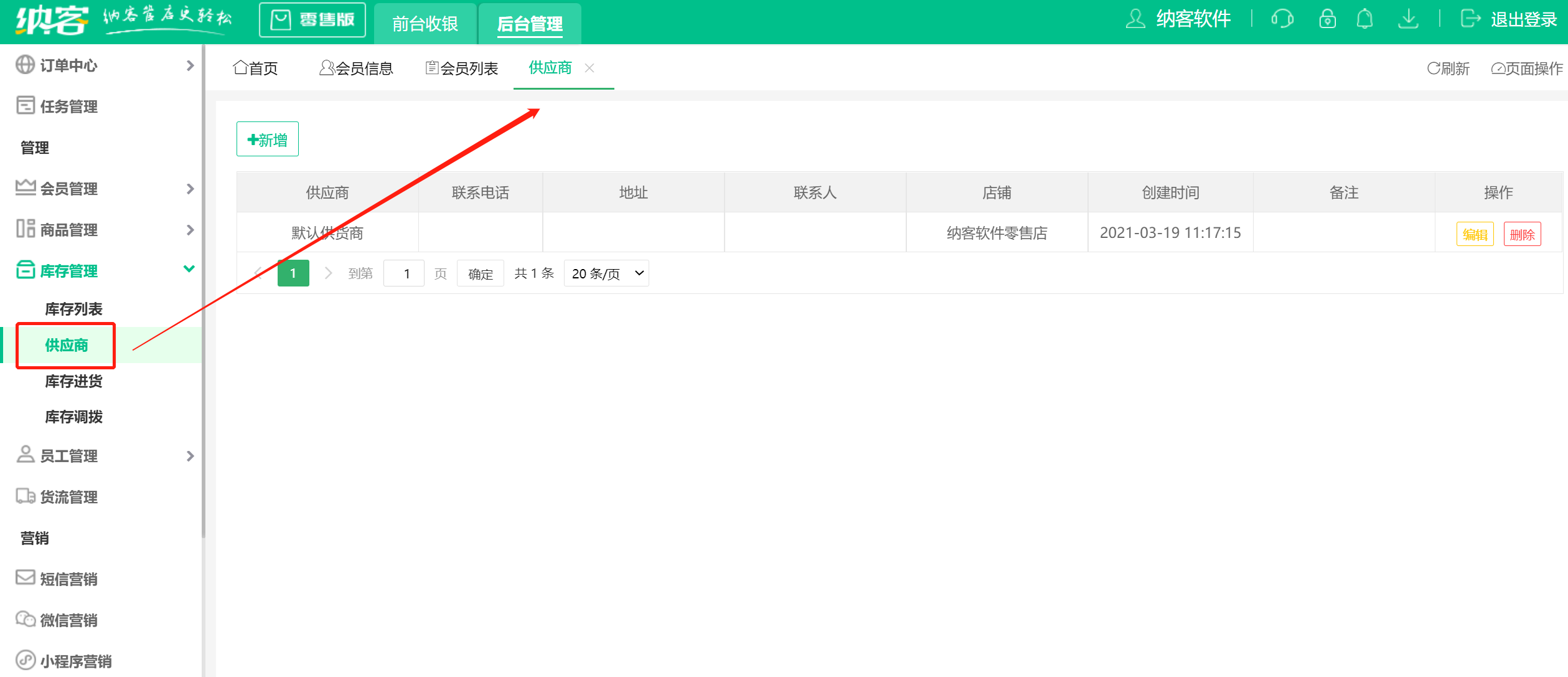The image size is (1568, 677).
Task: Close the 供应商 tab
Action: click(589, 69)
